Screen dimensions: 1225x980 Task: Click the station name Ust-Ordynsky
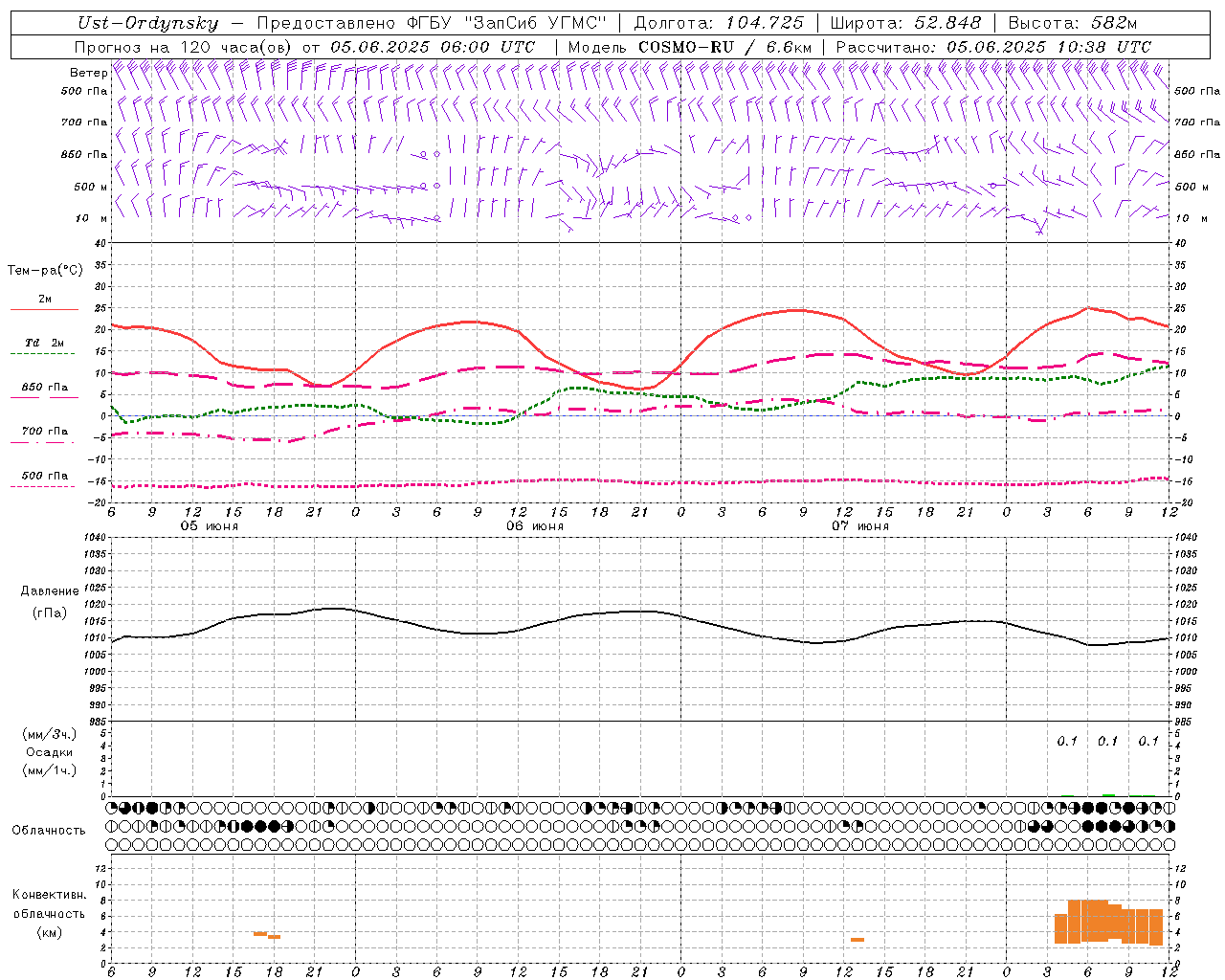point(148,23)
